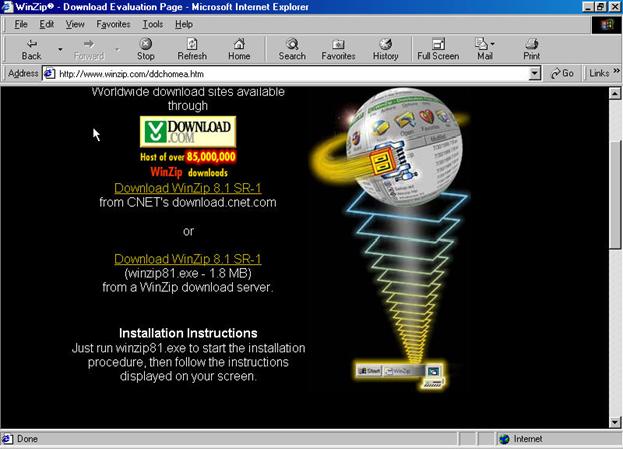Click the Go button beside address bar
Image resolution: width=623 pixels, height=449 pixels.
click(562, 74)
